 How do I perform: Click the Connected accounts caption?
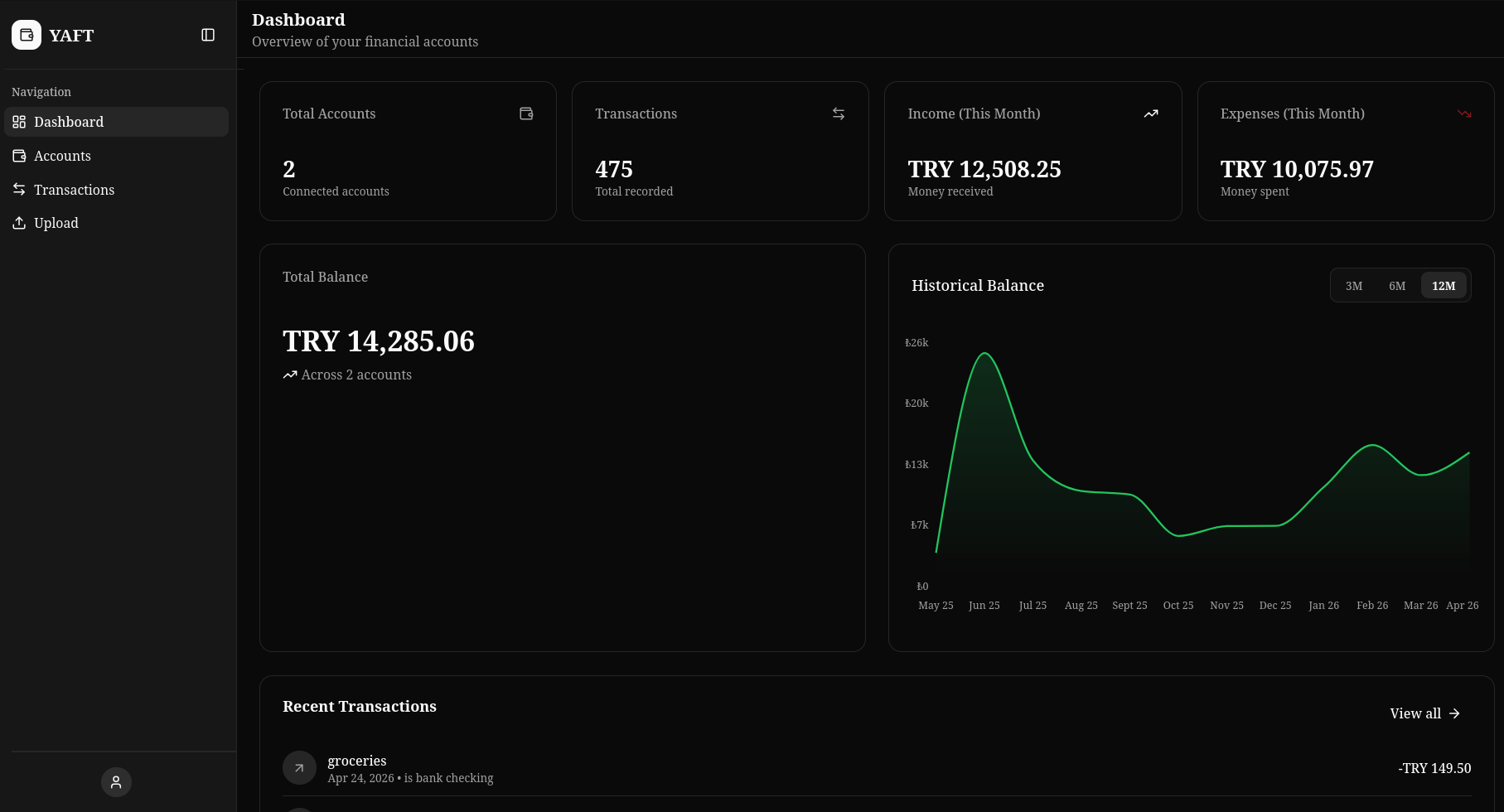click(336, 191)
